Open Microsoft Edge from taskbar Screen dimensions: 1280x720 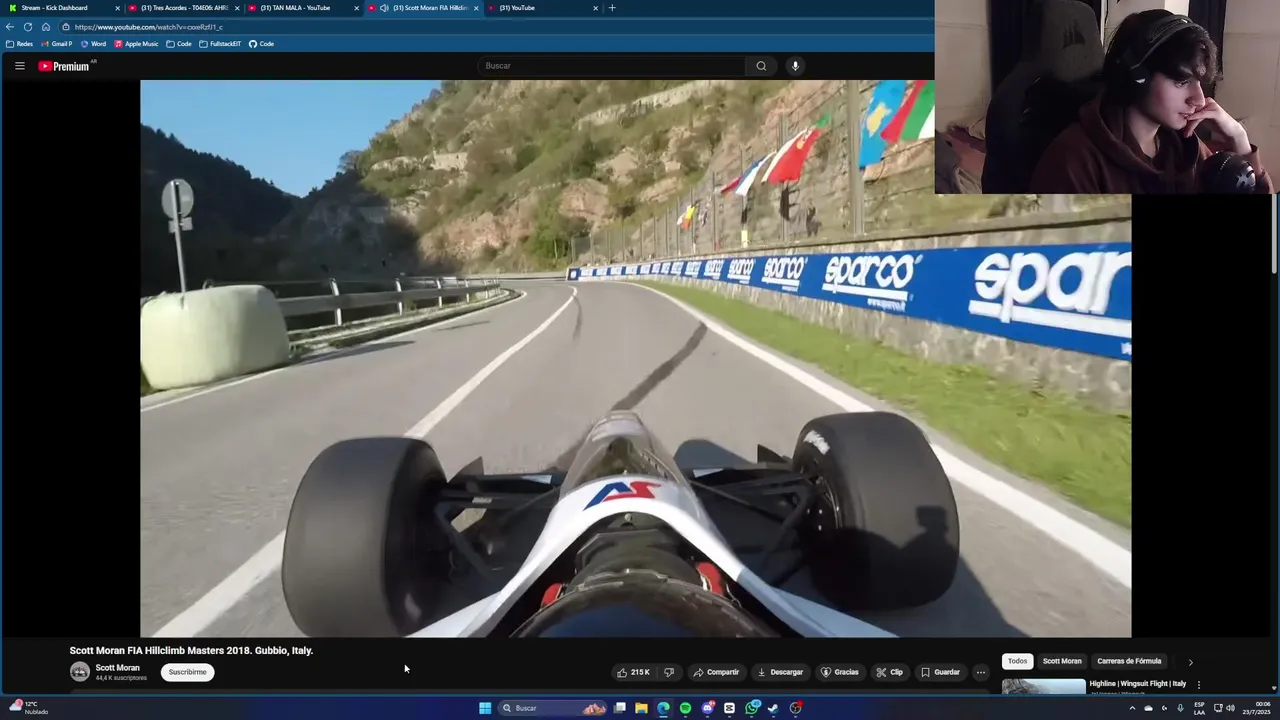[663, 708]
